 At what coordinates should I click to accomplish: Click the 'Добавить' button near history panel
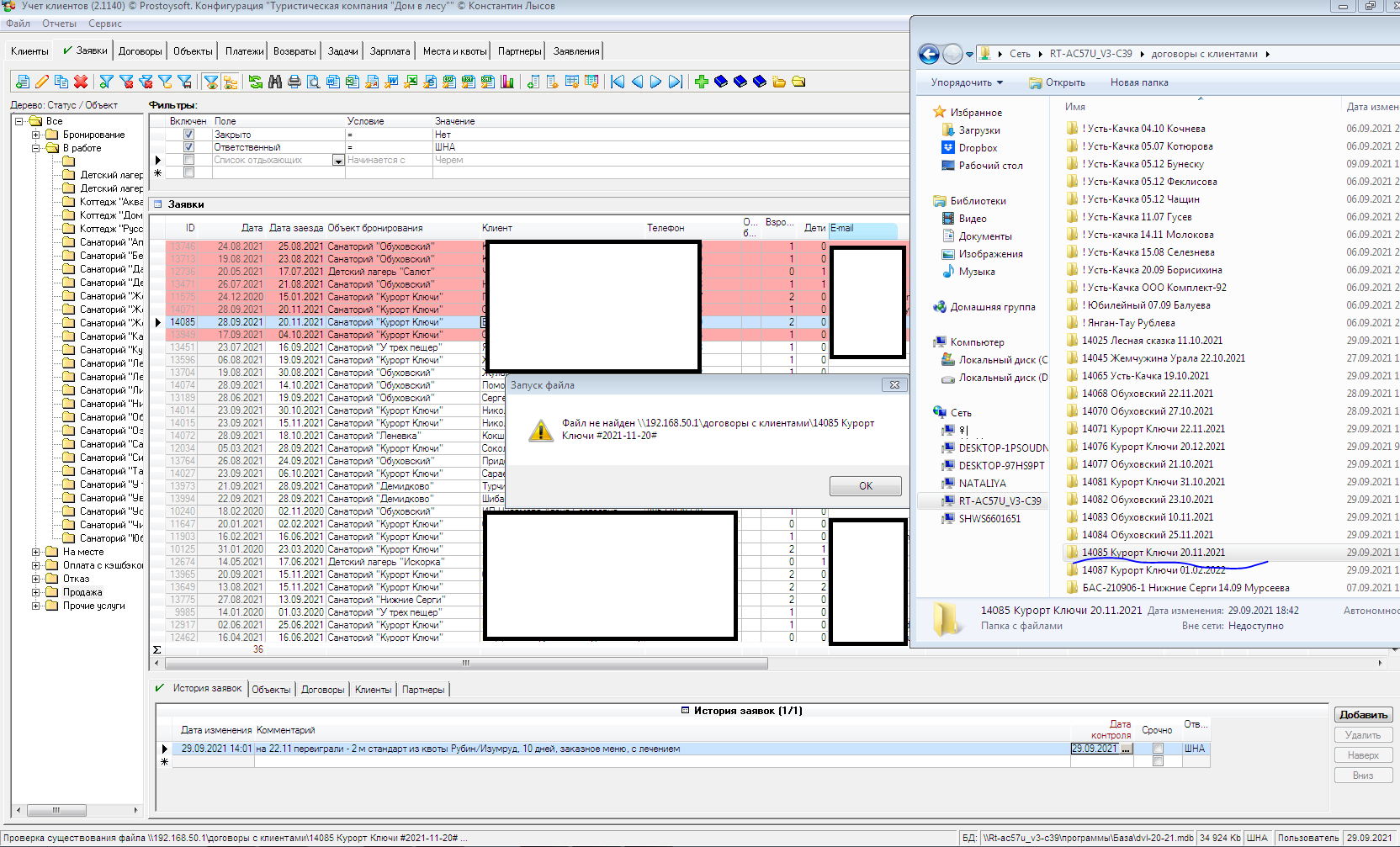coord(1362,714)
